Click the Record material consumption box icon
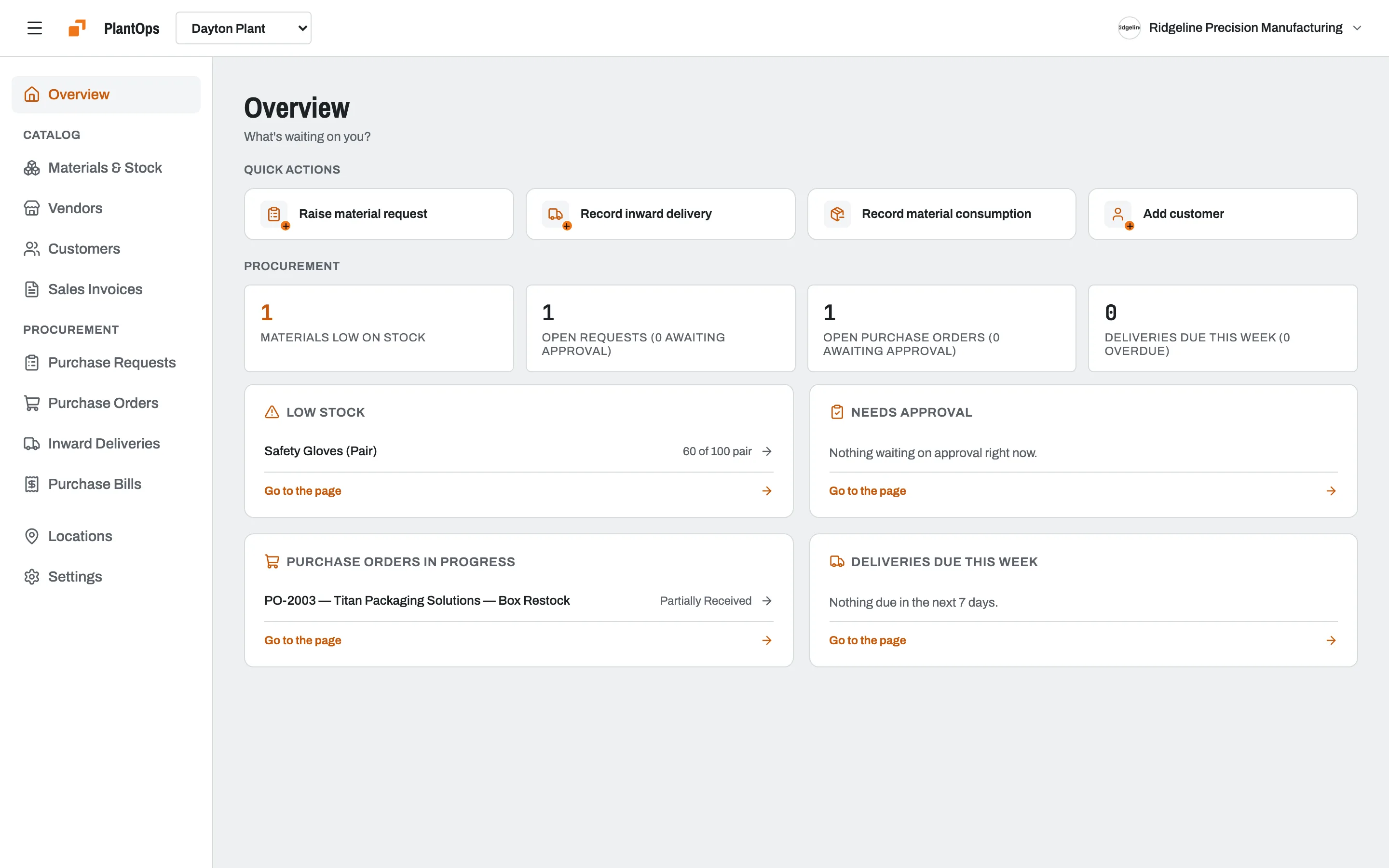 pyautogui.click(x=837, y=214)
